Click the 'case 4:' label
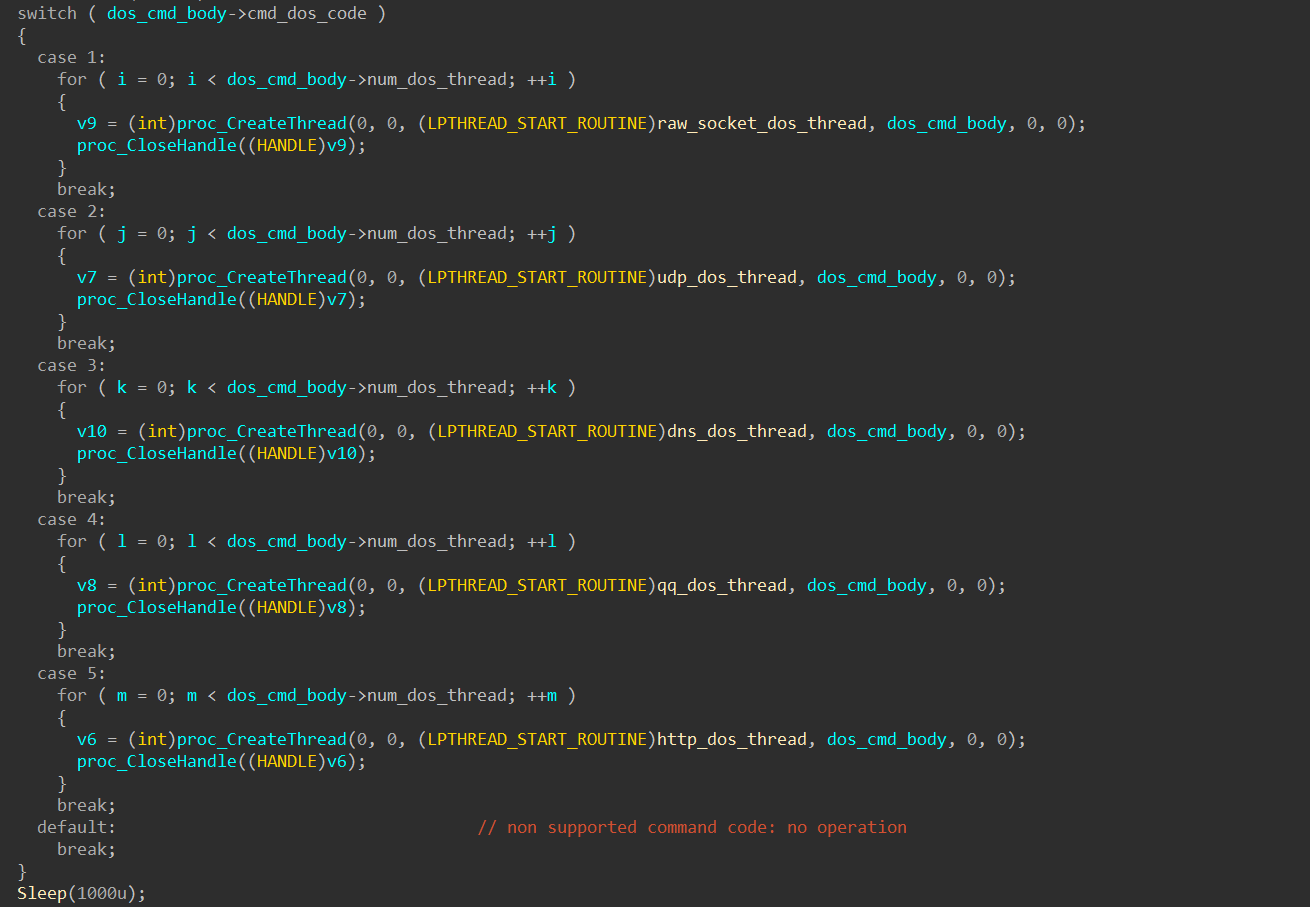This screenshot has height=907, width=1310. (x=71, y=519)
